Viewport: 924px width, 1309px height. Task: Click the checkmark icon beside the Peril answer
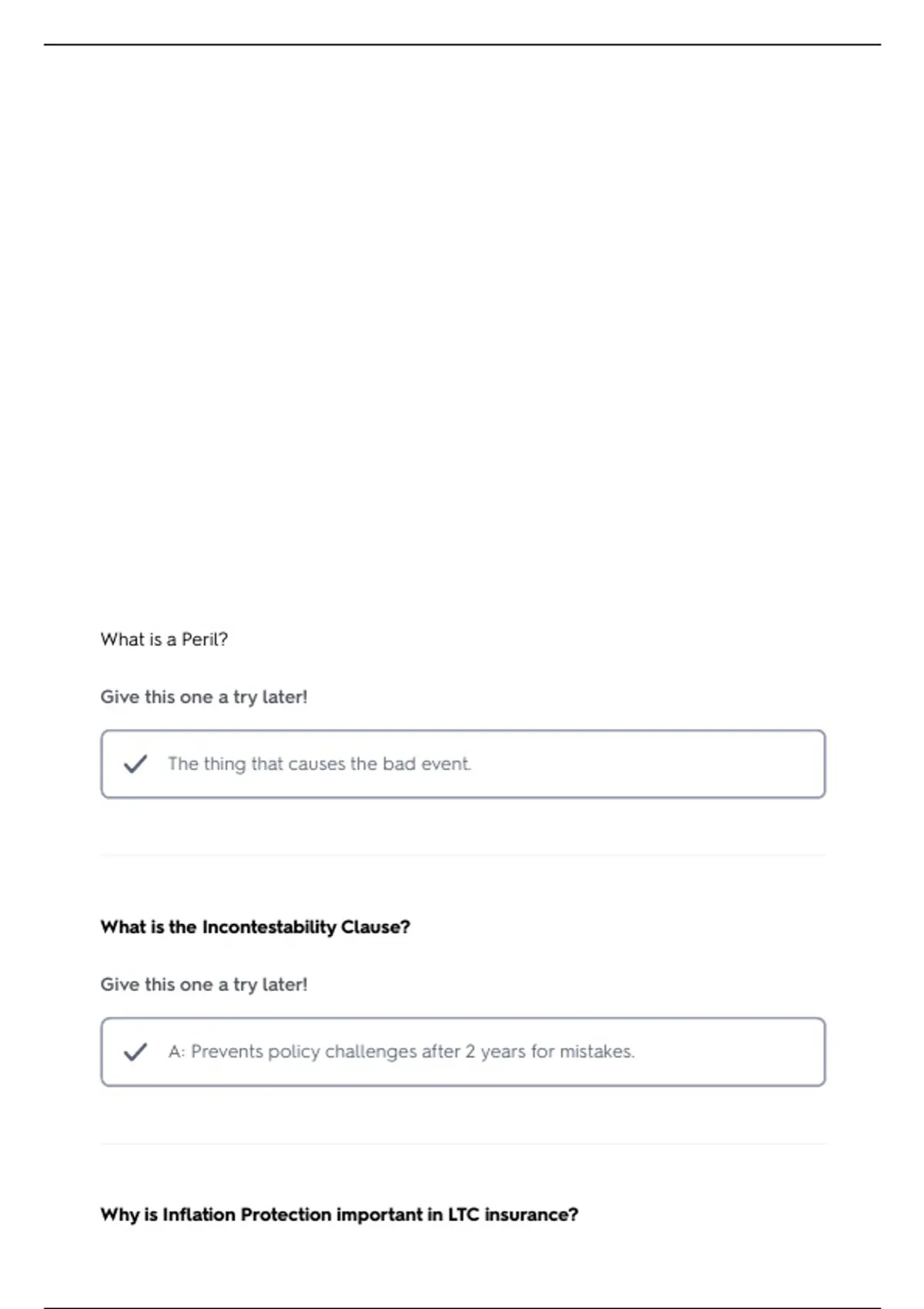(136, 764)
